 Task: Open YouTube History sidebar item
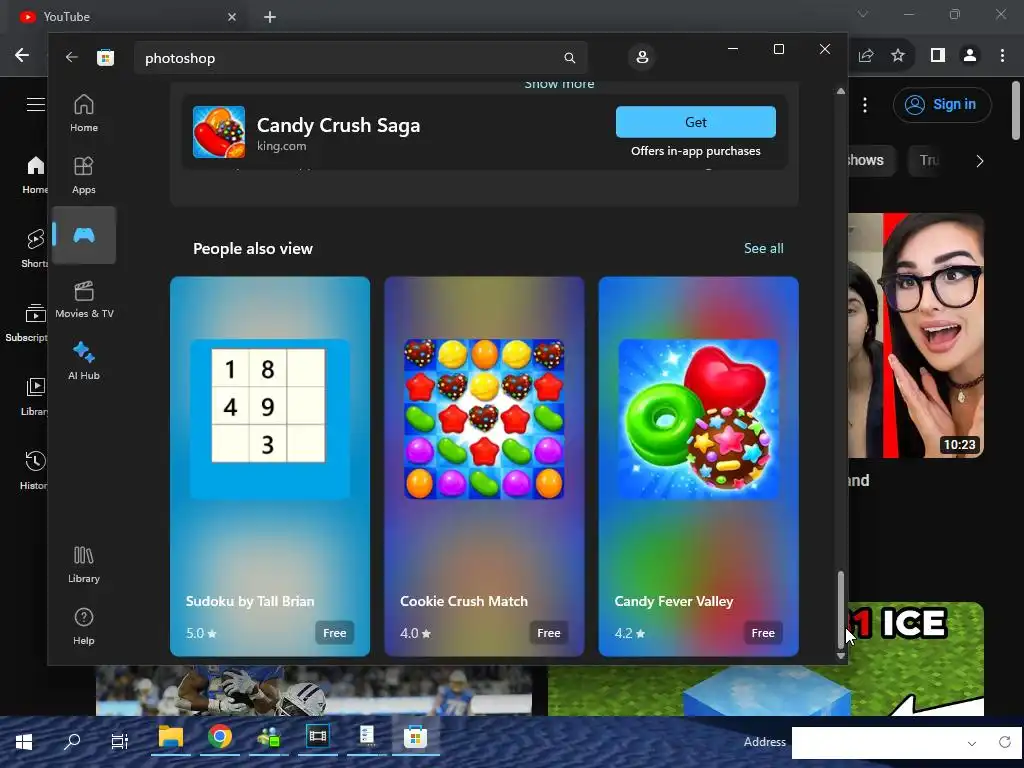click(34, 470)
